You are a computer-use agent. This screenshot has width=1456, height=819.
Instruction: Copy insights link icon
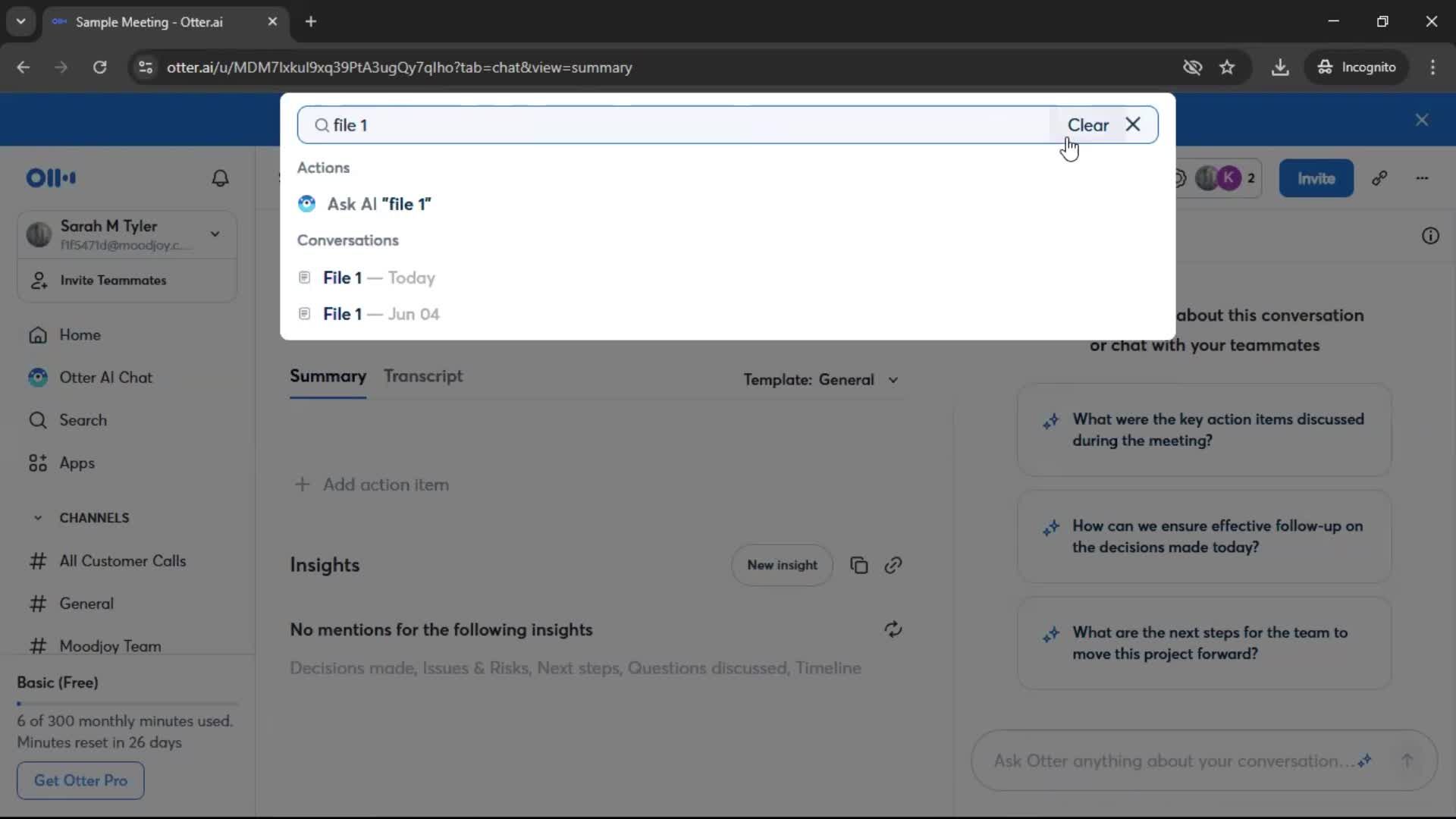pyautogui.click(x=893, y=565)
